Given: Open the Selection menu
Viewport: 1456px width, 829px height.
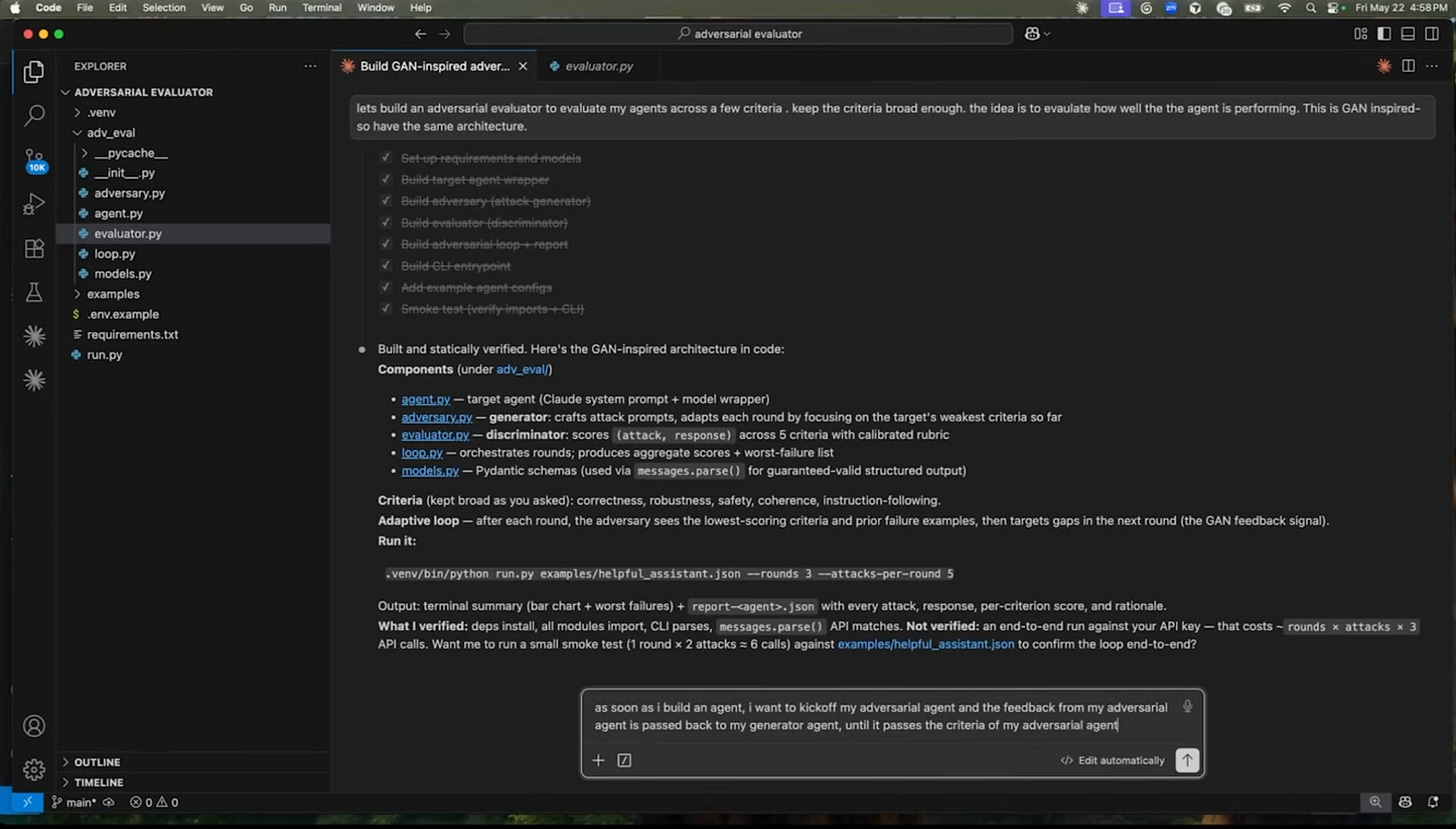Looking at the screenshot, I should pos(164,8).
